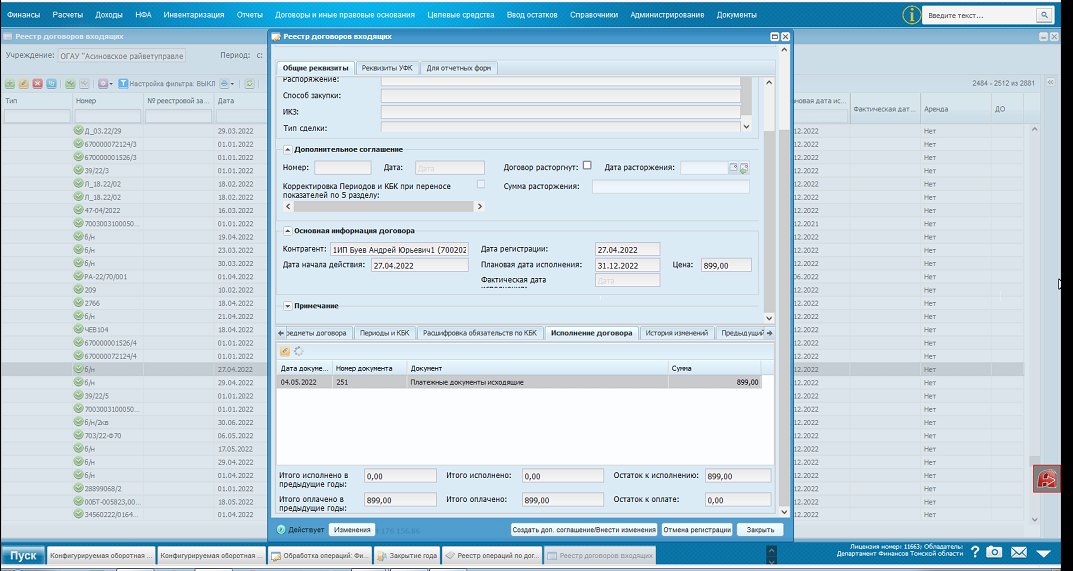Click horizontal scrollbar right arrow under Корректировка
The height and width of the screenshot is (571, 1073).
[480, 206]
